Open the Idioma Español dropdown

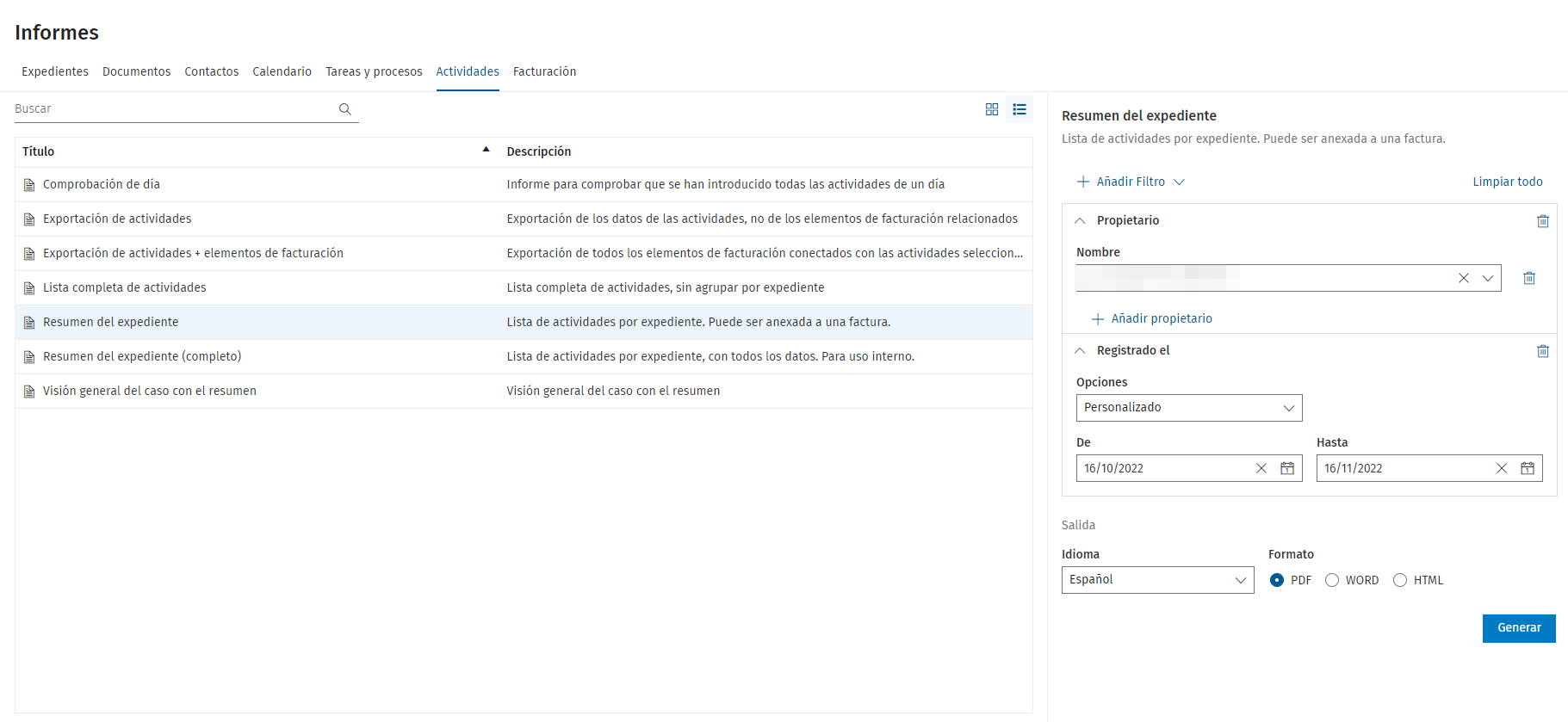1157,580
